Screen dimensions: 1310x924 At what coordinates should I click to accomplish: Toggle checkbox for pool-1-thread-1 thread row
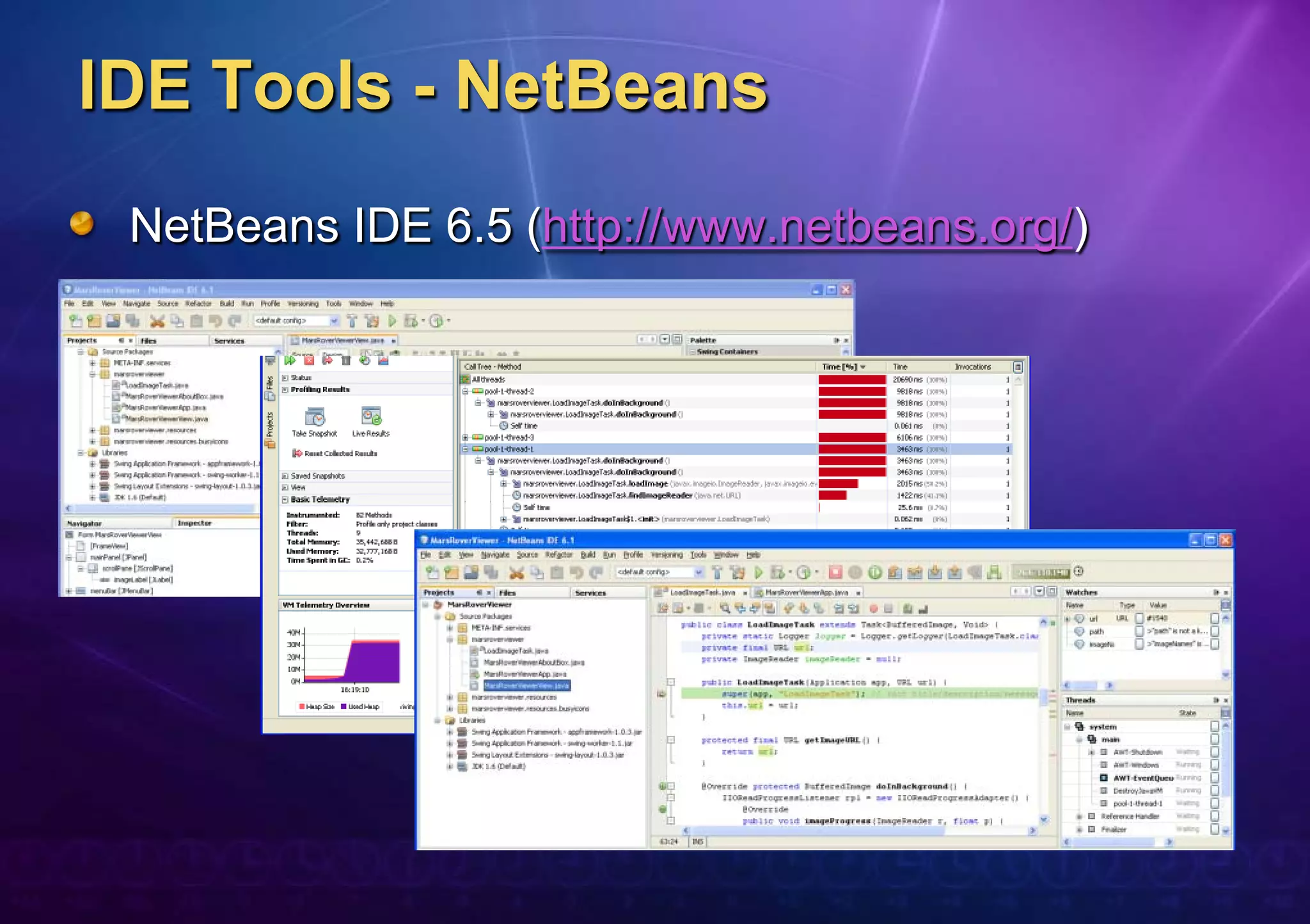(x=1215, y=803)
